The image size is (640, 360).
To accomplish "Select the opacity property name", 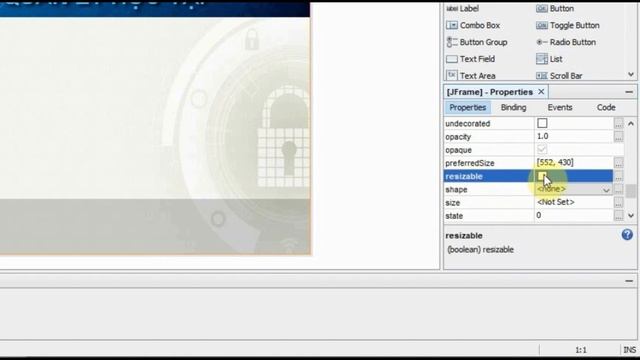I will 458,137.
